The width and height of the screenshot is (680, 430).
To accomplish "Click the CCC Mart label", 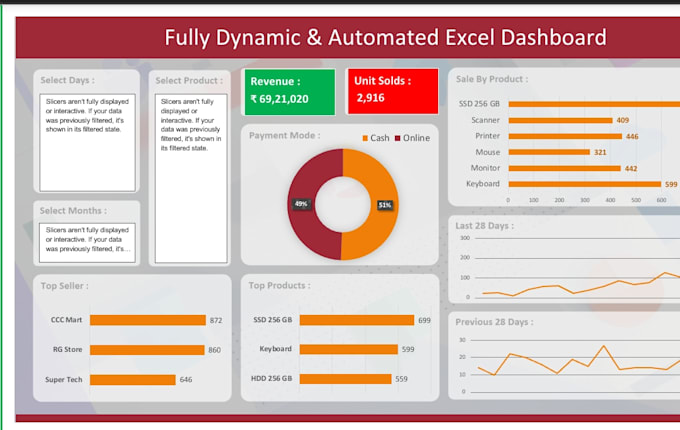I will pos(66,320).
